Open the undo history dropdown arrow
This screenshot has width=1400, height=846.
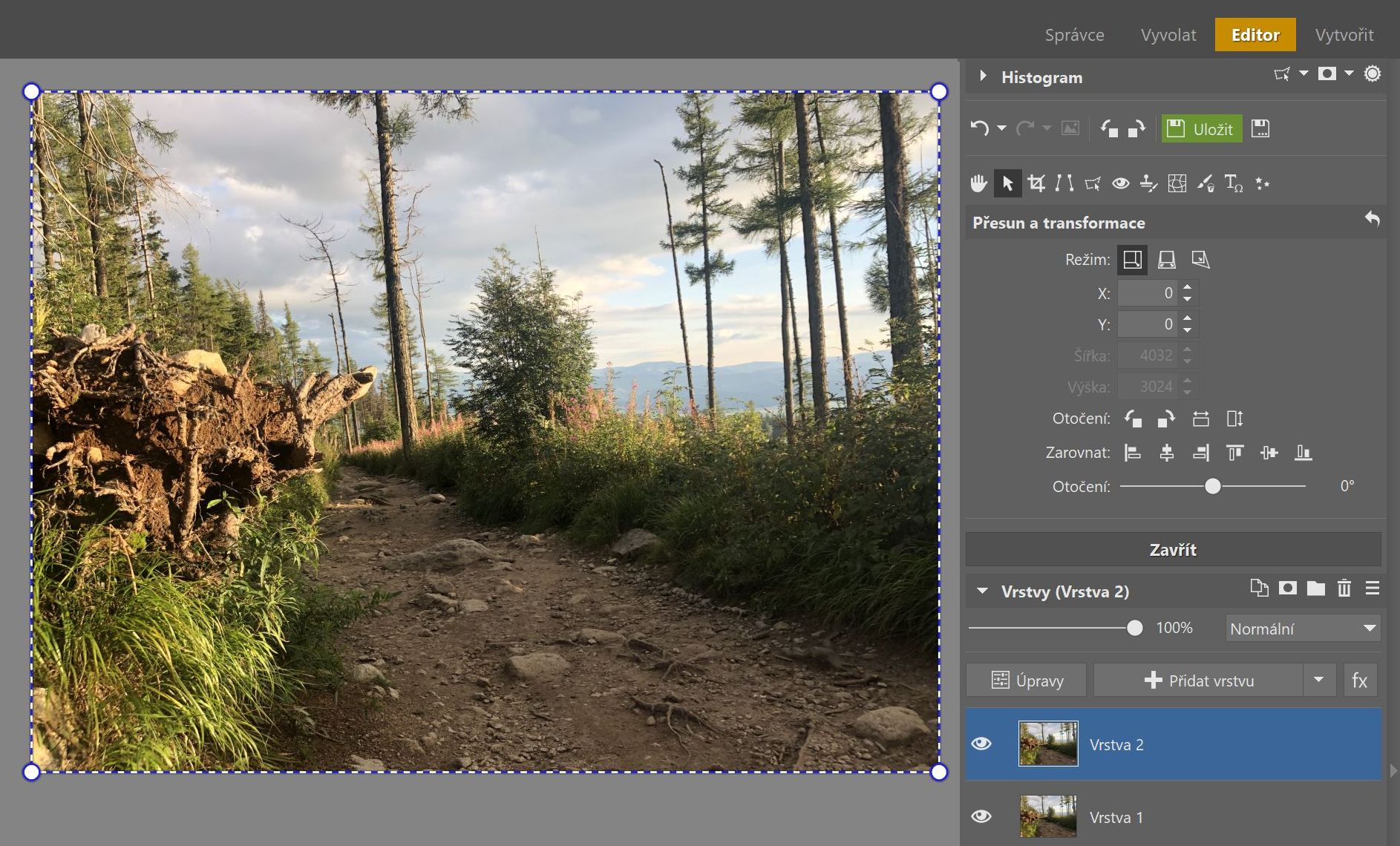click(x=1001, y=128)
